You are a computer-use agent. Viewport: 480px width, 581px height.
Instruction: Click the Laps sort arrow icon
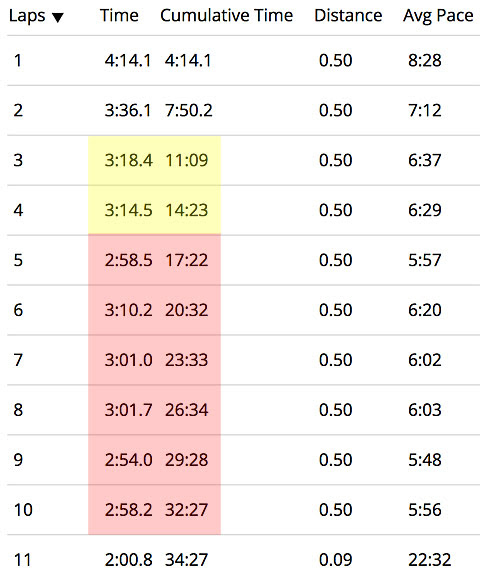(x=58, y=17)
